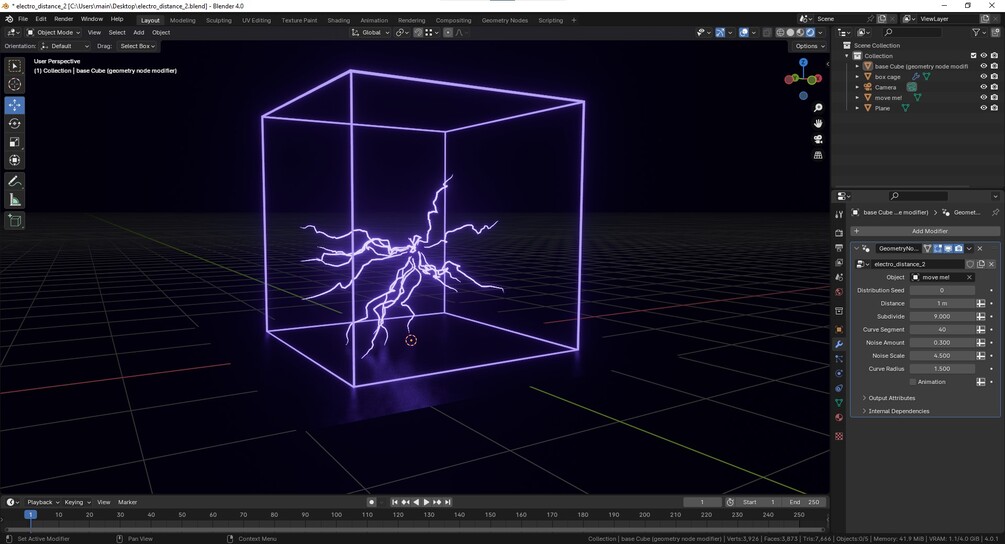Open the Output properties tab
This screenshot has width=1005, height=544.
839,247
